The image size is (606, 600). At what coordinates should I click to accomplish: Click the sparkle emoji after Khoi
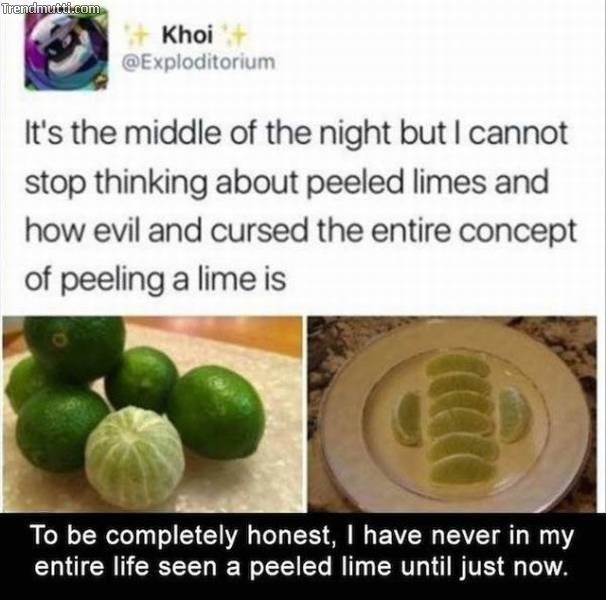pyautogui.click(x=234, y=38)
